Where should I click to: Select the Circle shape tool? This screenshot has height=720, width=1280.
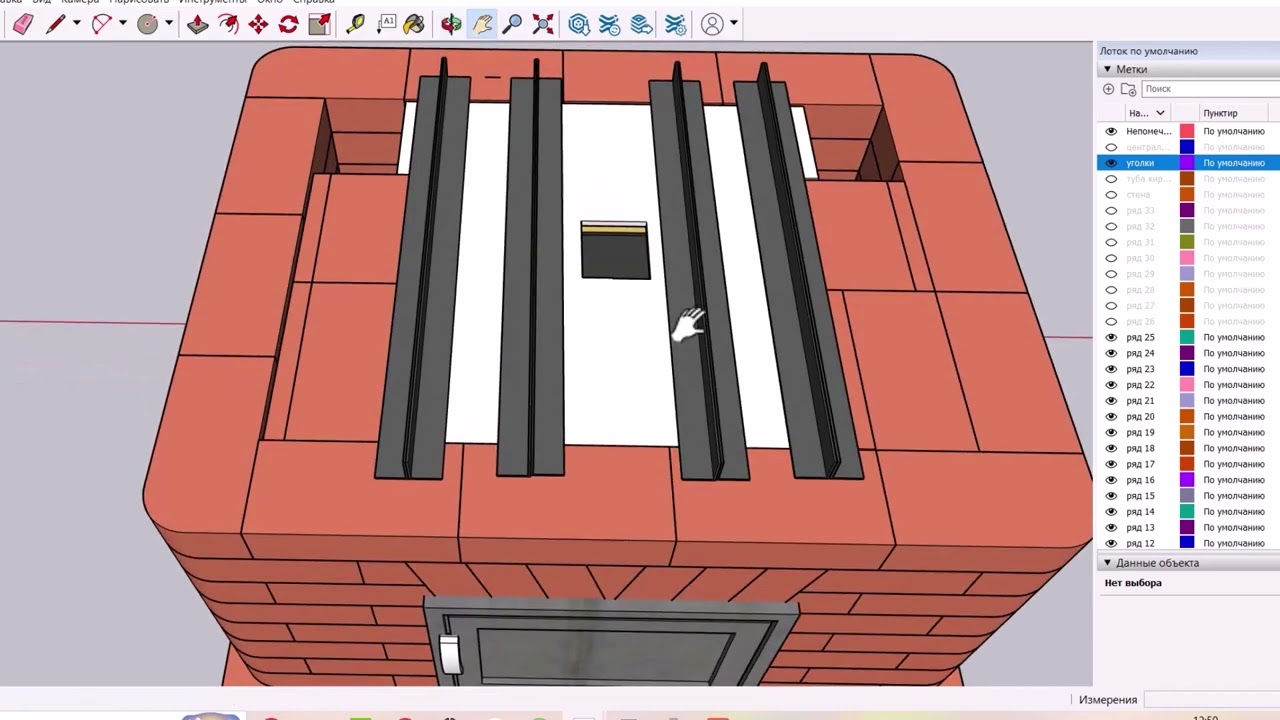(x=147, y=24)
